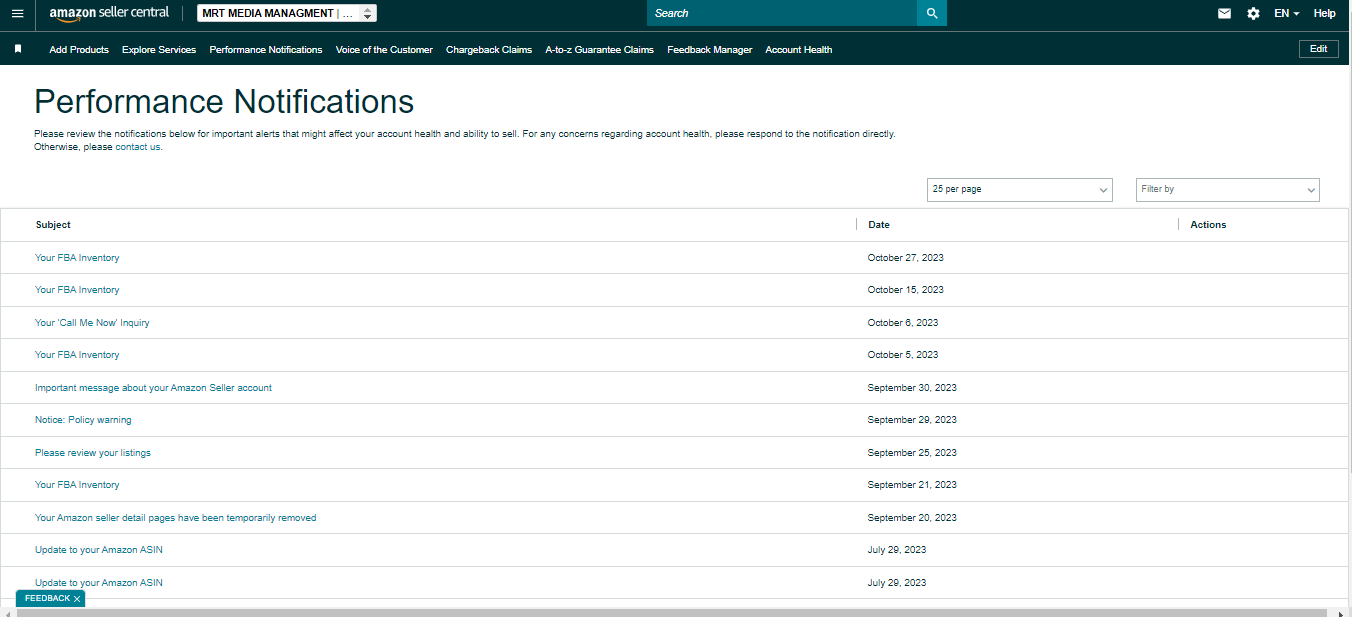Screen dimensions: 1352x617
Task: Open the mail messages icon
Action: click(1224, 13)
